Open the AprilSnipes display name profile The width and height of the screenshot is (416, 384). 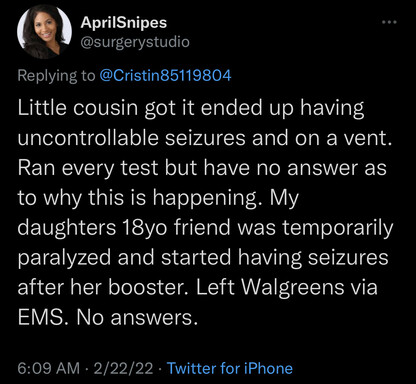(x=124, y=23)
